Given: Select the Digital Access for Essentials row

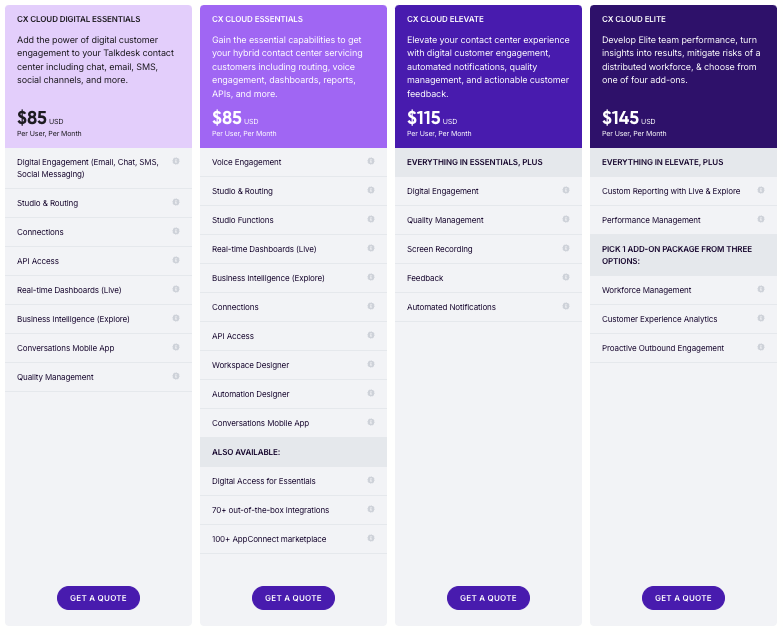Looking at the screenshot, I should tap(264, 481).
